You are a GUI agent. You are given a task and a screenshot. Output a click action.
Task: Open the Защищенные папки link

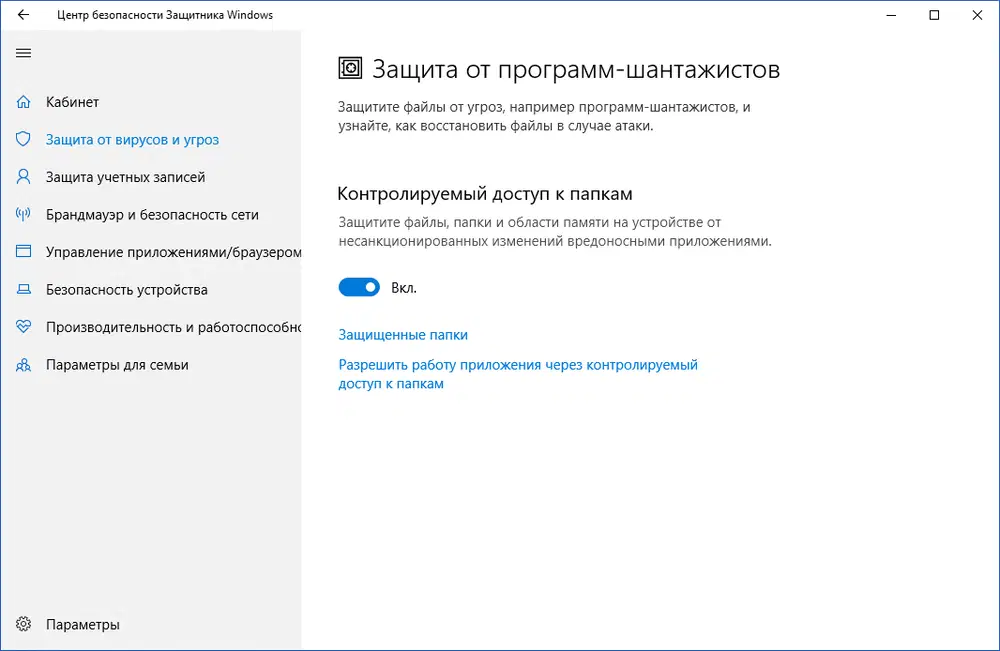point(403,334)
